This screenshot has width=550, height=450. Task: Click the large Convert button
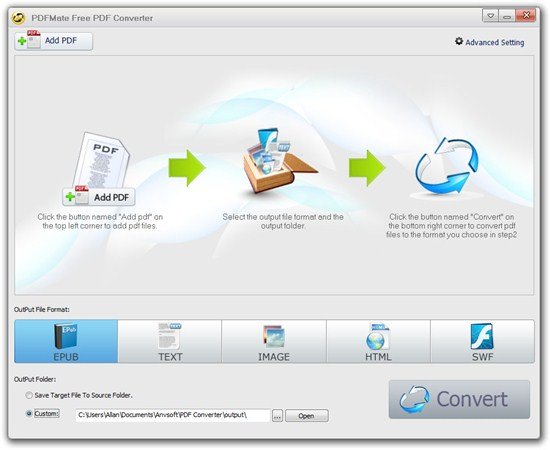pyautogui.click(x=459, y=399)
